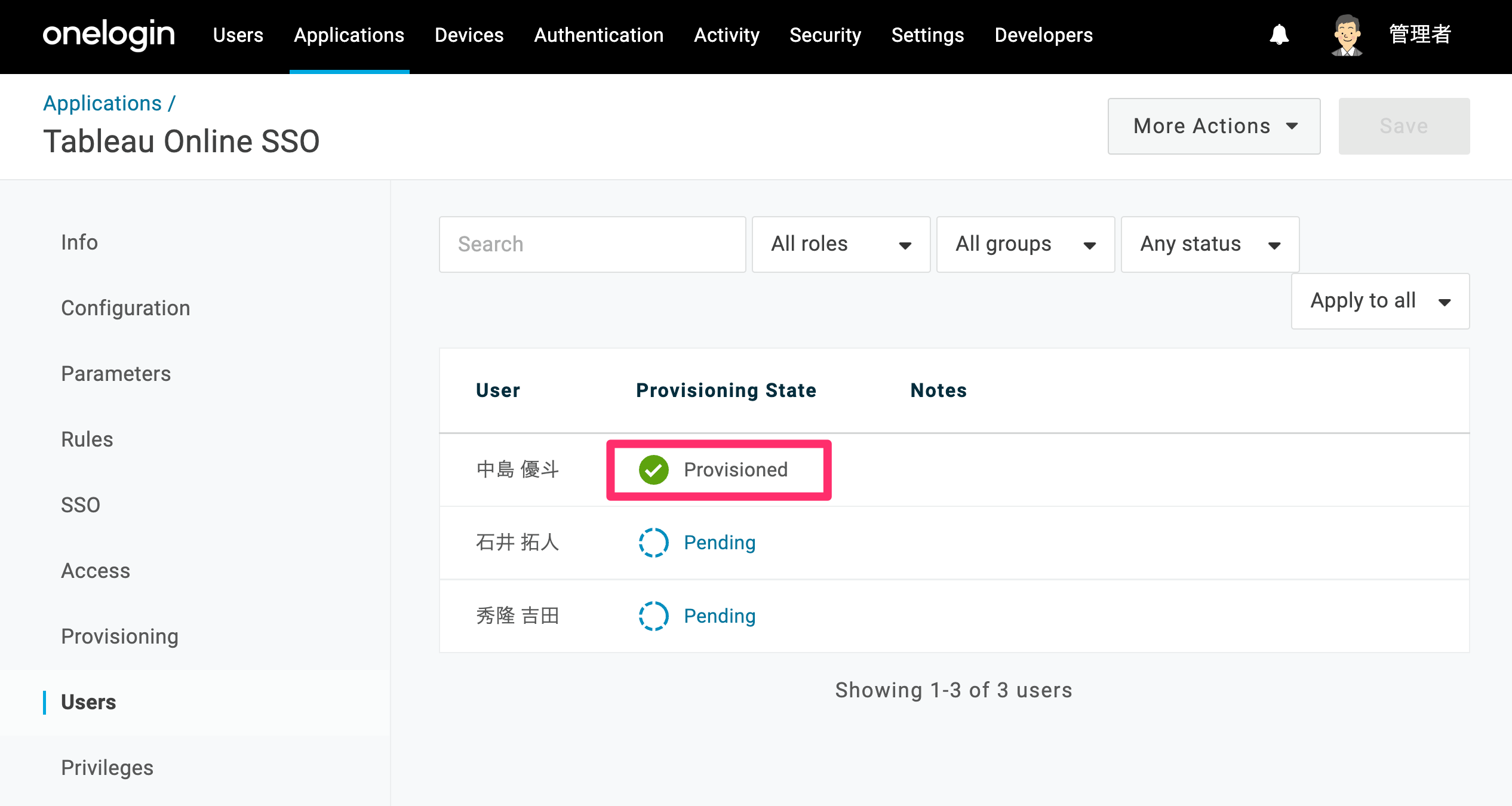1512x806 pixels.
Task: Select the Users sidebar tab
Action: [88, 702]
